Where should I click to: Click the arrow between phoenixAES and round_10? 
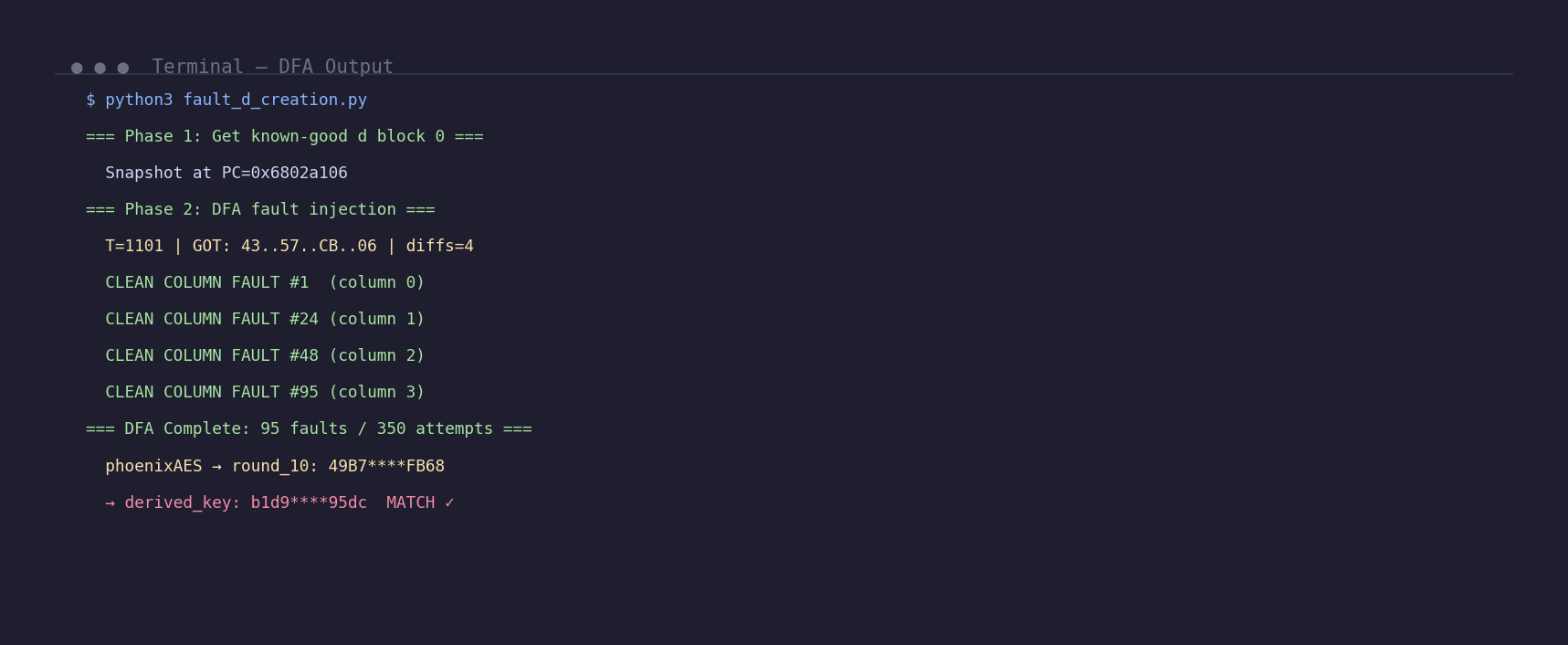216,466
